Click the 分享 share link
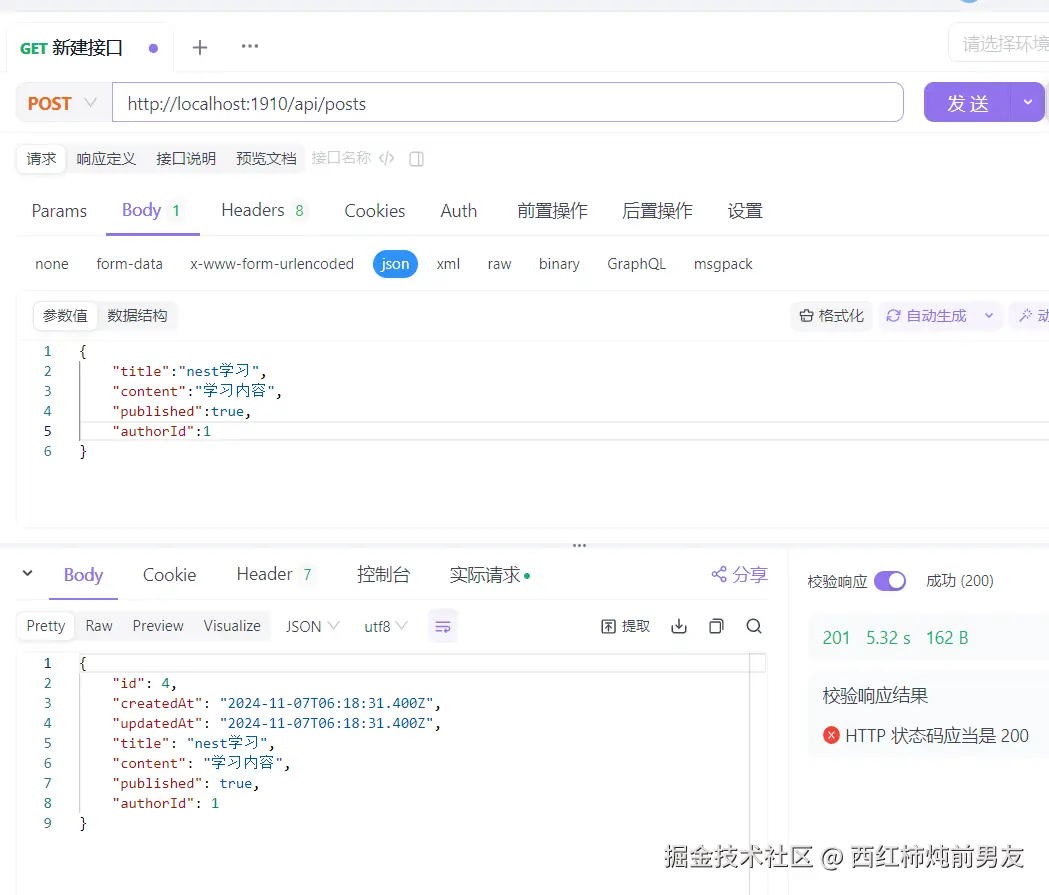This screenshot has height=895, width=1049. [x=739, y=575]
